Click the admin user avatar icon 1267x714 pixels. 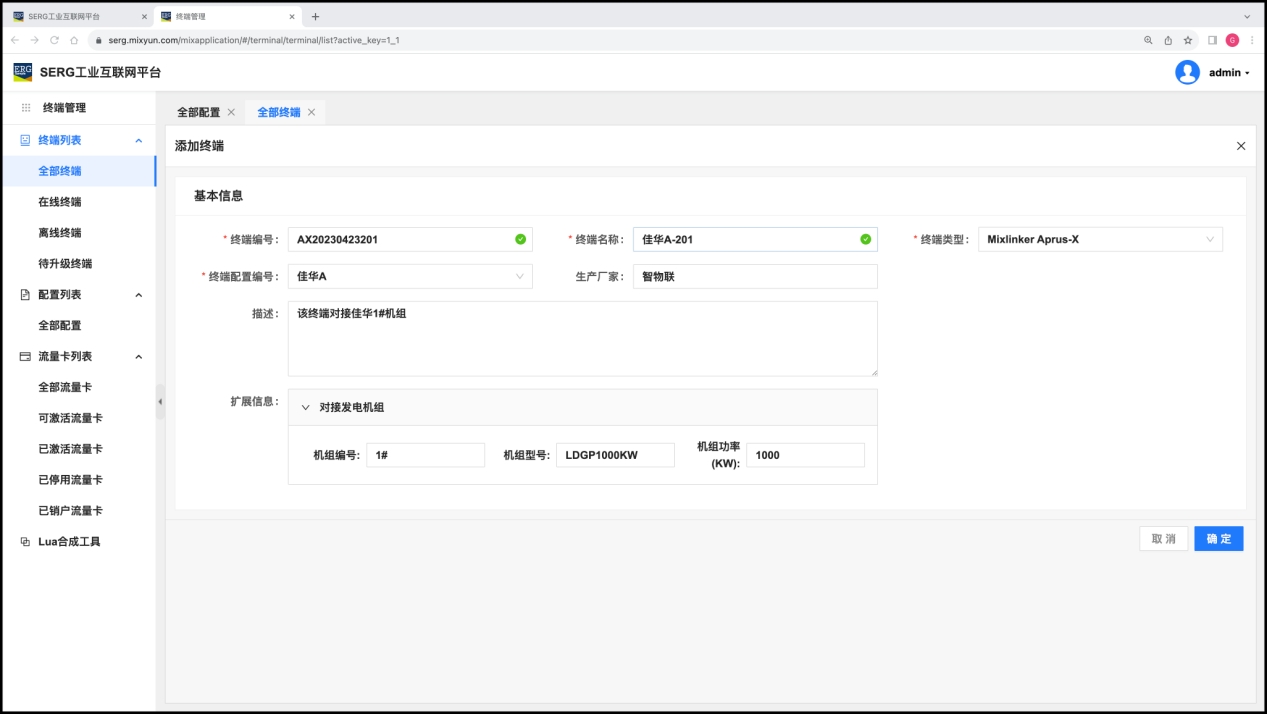pos(1187,72)
